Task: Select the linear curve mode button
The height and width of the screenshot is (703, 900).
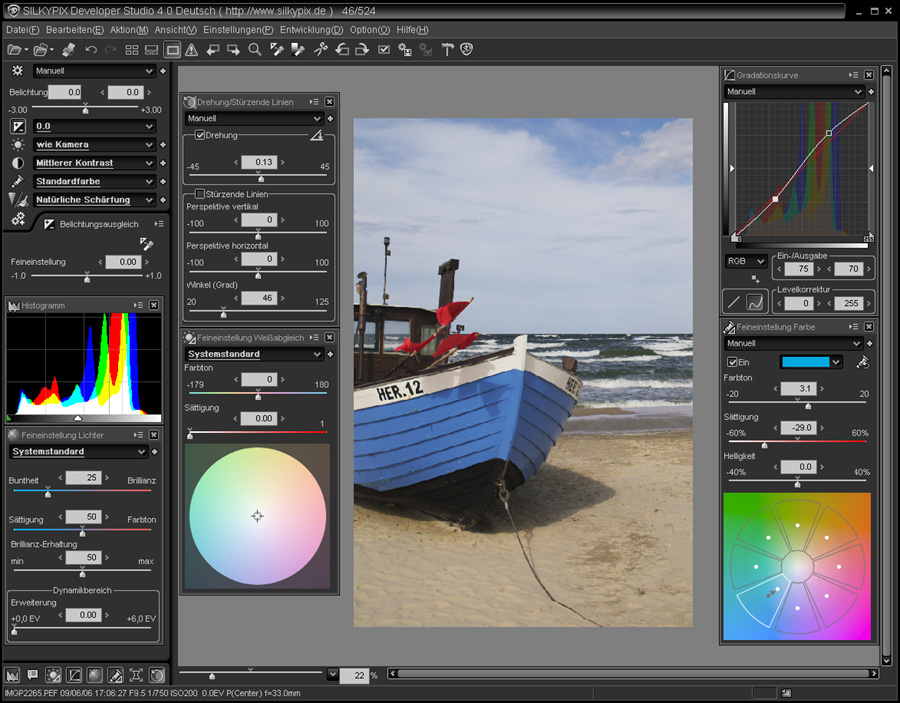Action: [734, 300]
